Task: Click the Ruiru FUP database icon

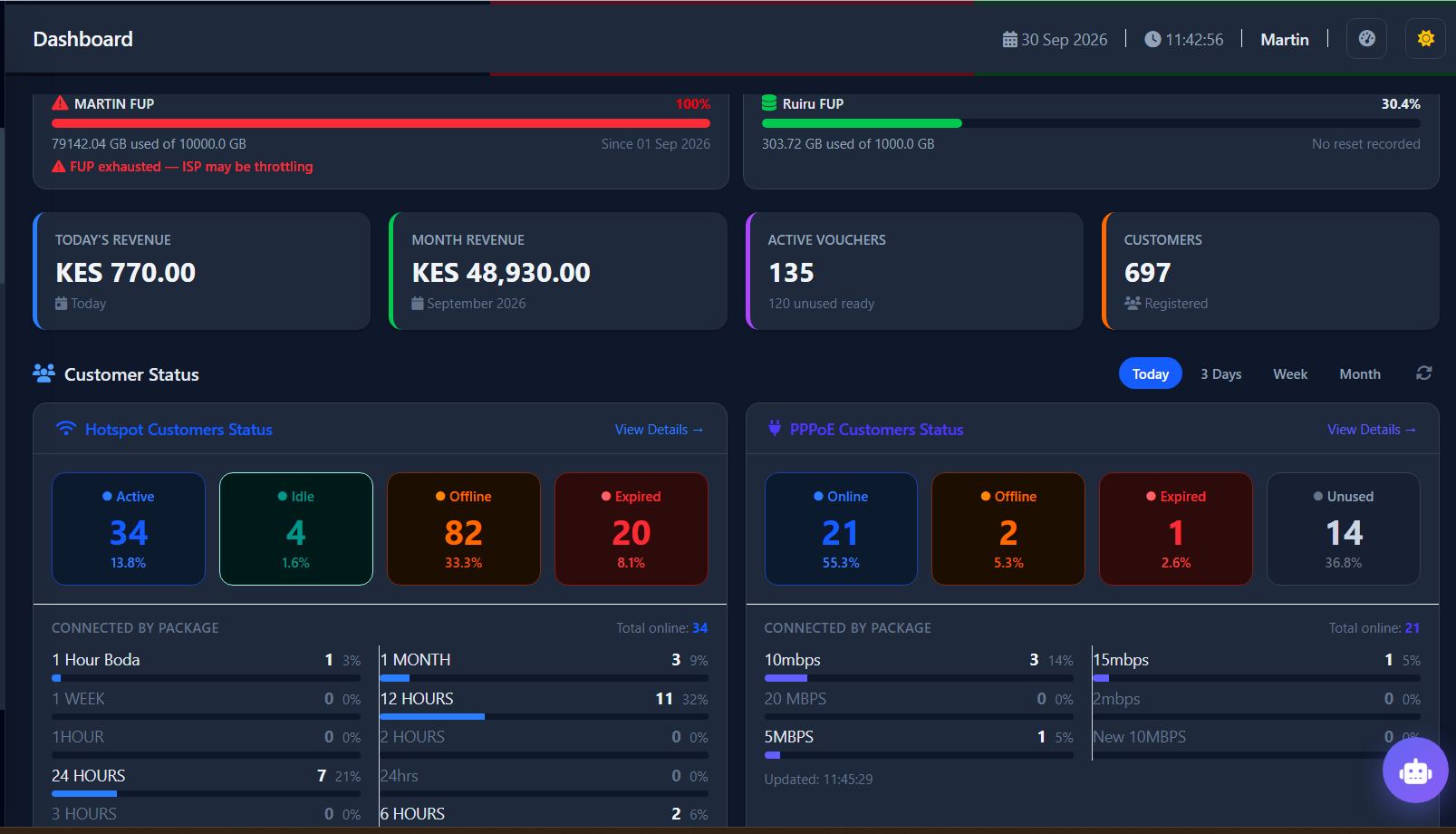Action: (769, 103)
